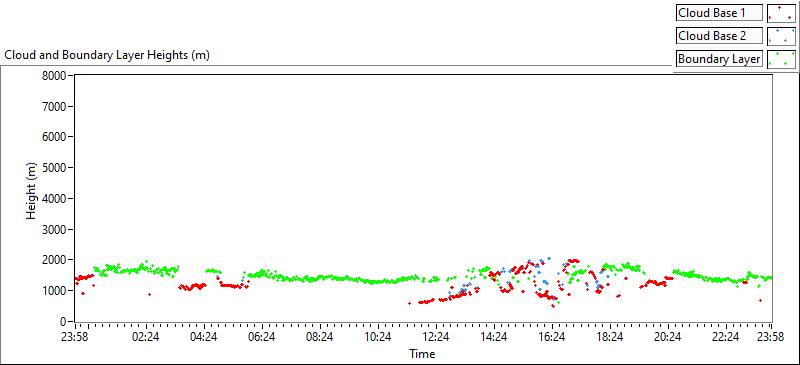Click the Time x-axis label
Image resolution: width=800 pixels, height=365 pixels.
click(422, 354)
